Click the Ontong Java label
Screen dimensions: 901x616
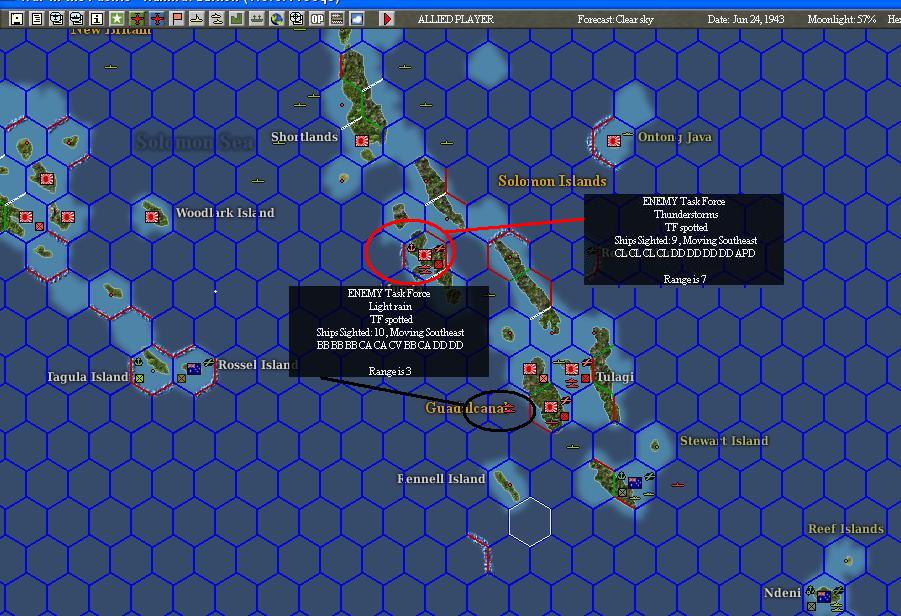[x=675, y=137]
